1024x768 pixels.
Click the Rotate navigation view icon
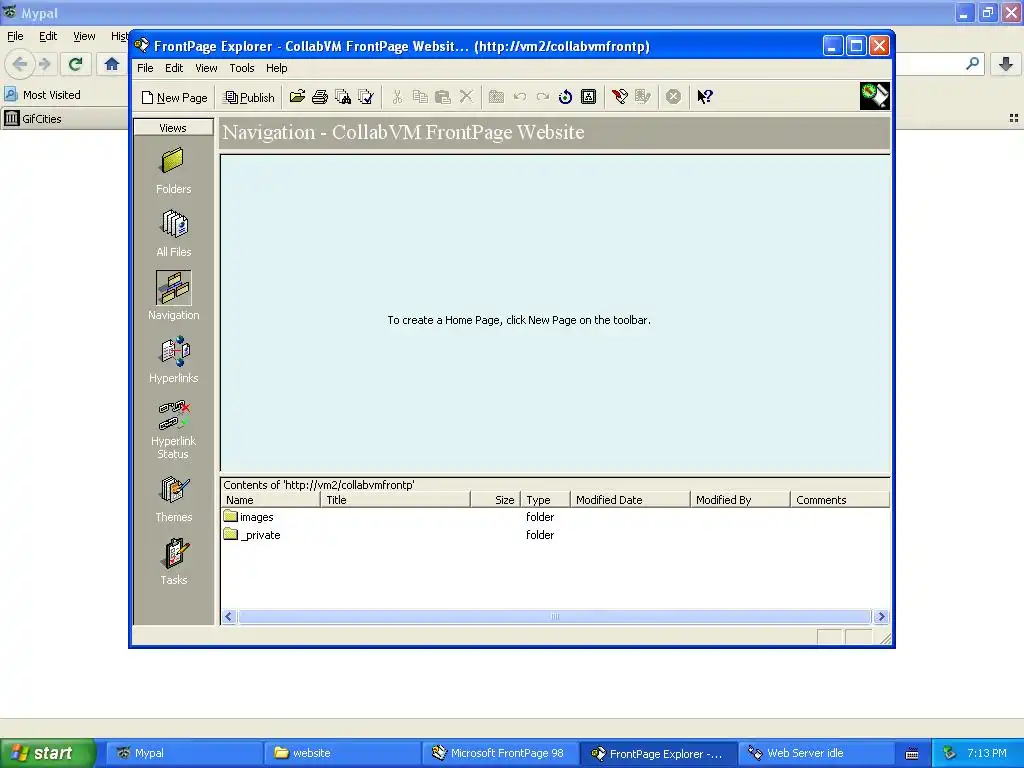(566, 97)
